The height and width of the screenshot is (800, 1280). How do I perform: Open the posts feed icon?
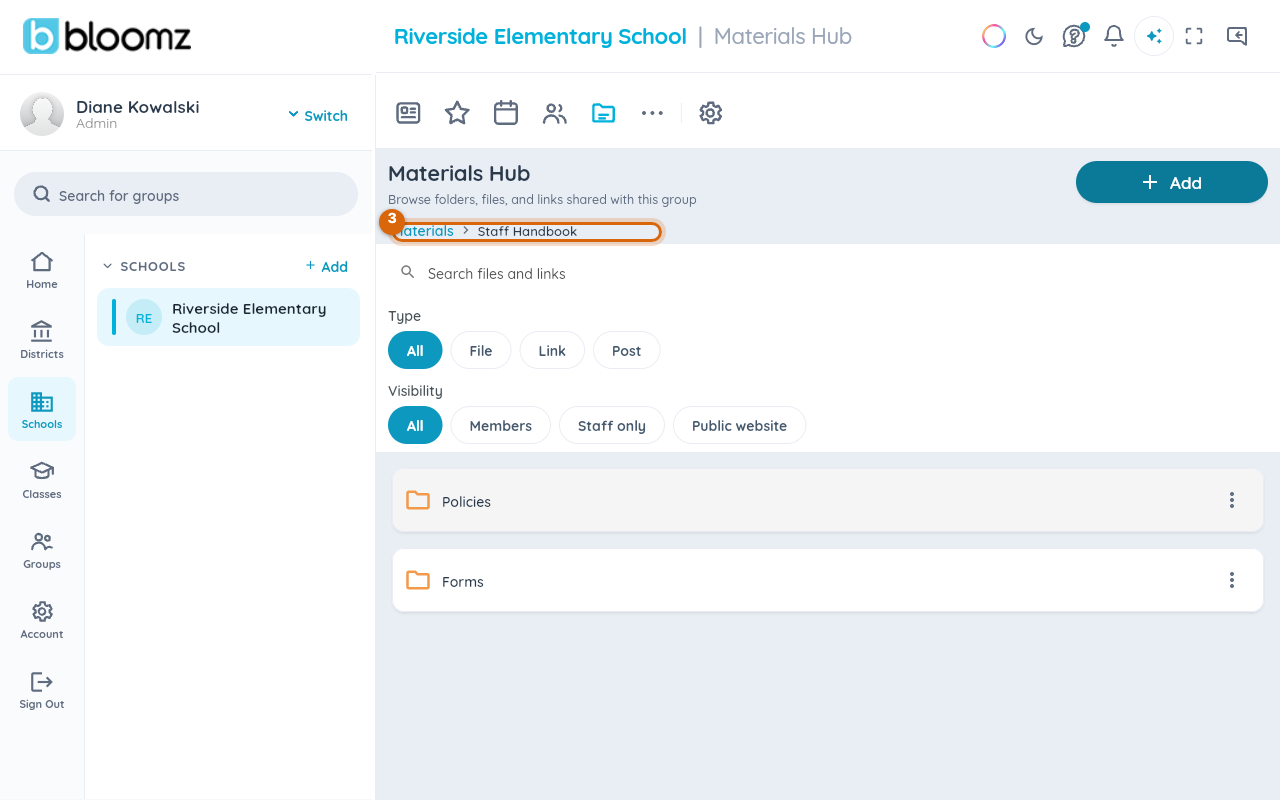click(408, 113)
